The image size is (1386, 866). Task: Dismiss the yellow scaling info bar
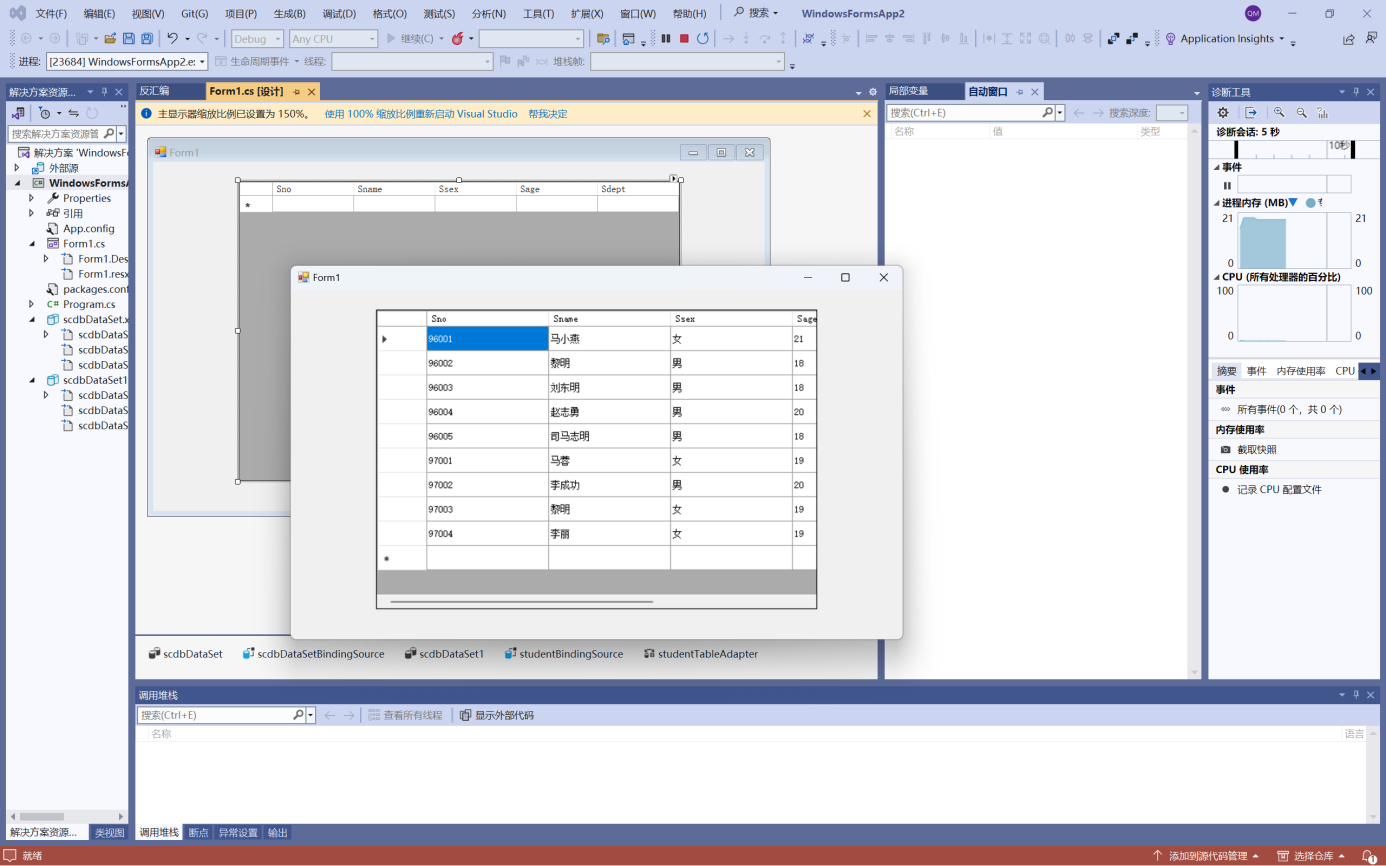867,114
